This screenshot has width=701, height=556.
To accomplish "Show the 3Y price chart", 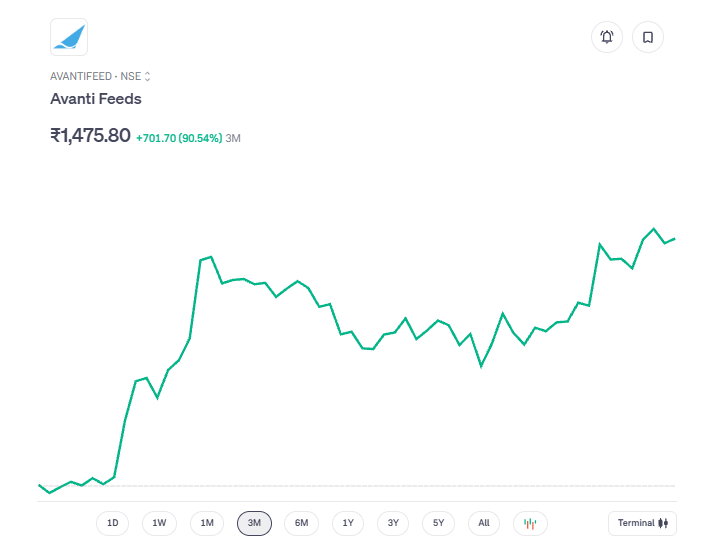I will (393, 523).
